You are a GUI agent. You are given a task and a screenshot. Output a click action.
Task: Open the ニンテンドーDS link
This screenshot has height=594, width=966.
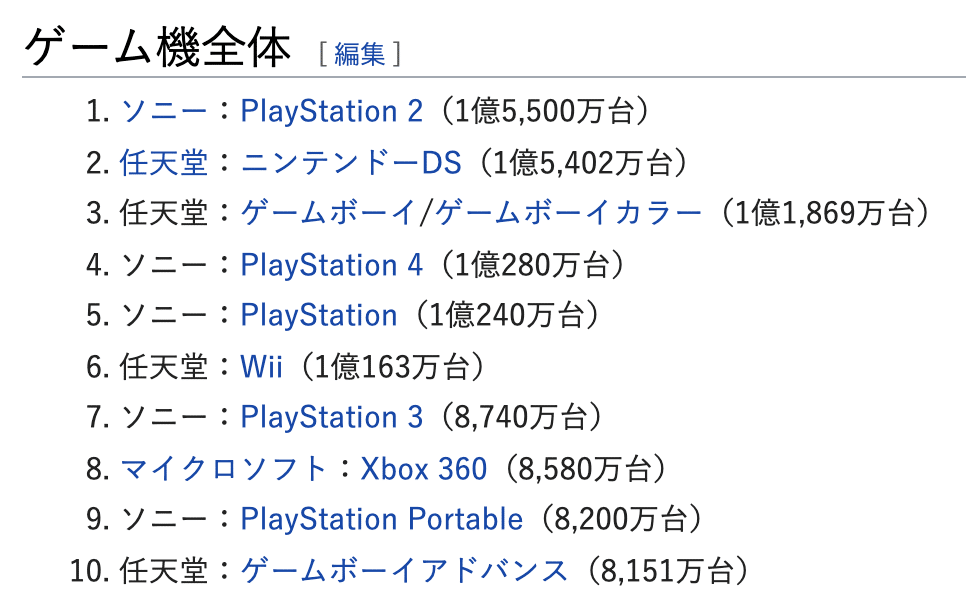(351, 163)
